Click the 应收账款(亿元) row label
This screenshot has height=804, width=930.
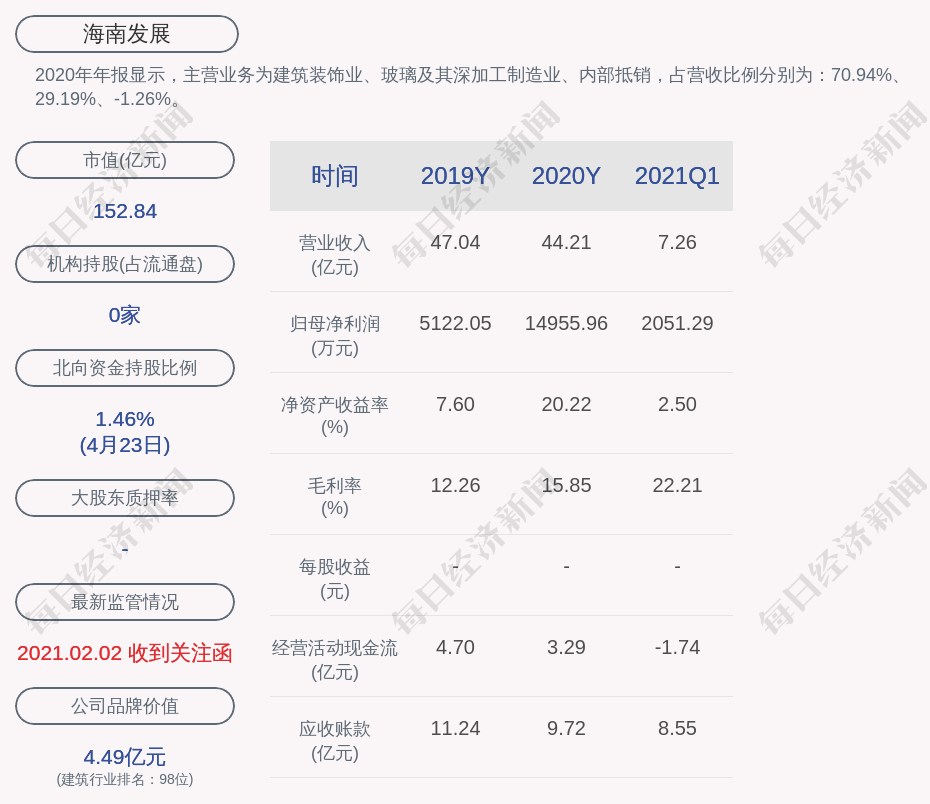tap(335, 741)
